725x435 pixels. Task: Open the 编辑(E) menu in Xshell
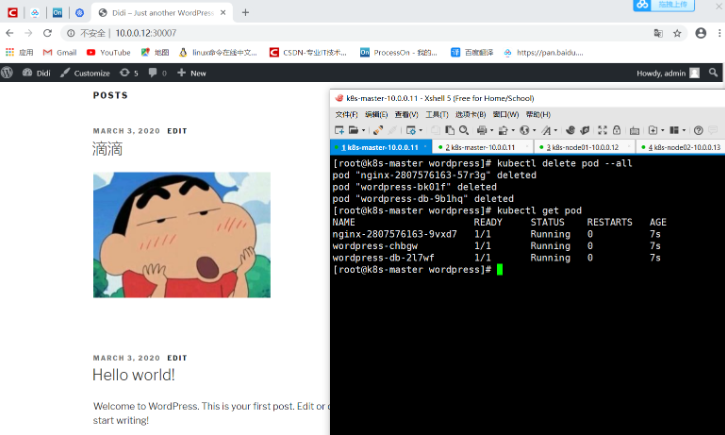(x=376, y=114)
